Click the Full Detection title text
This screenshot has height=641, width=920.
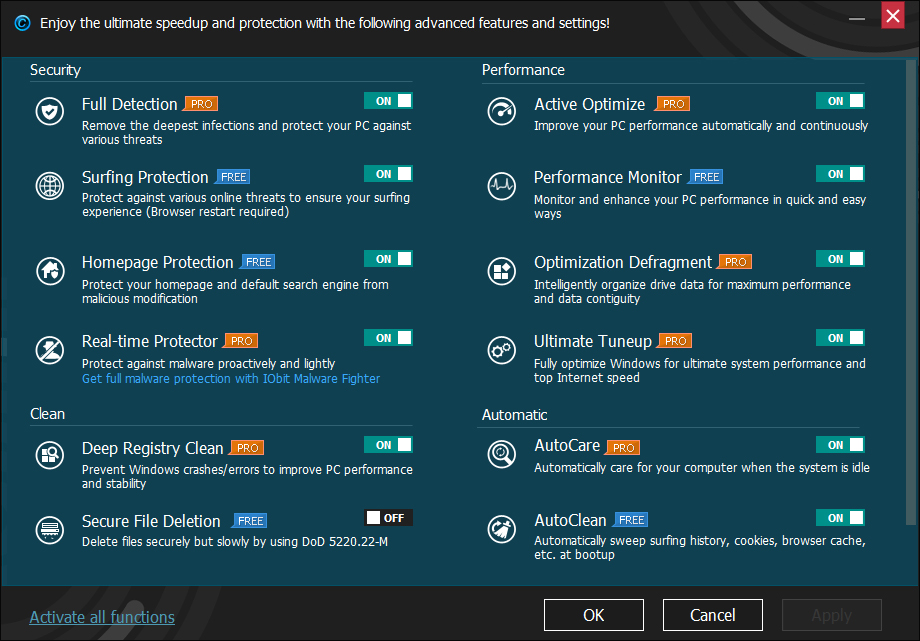130,104
